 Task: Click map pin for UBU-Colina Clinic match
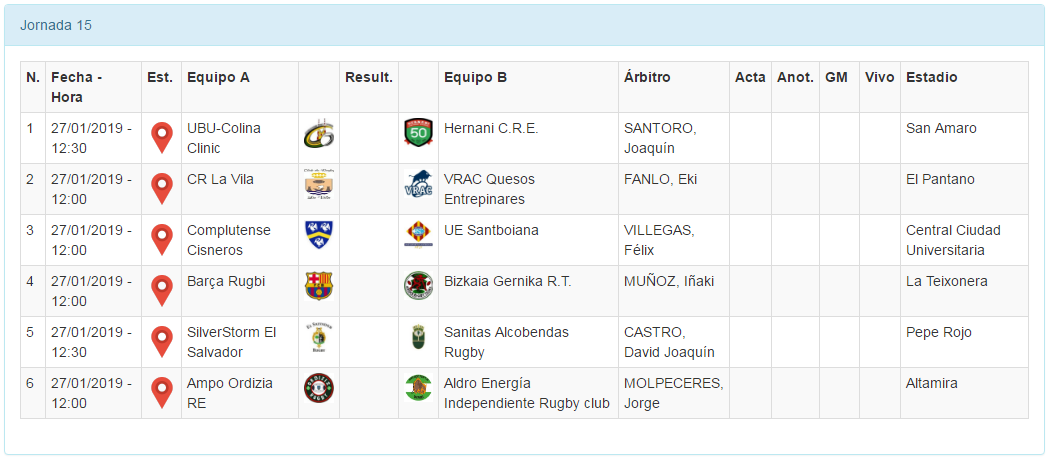click(161, 137)
